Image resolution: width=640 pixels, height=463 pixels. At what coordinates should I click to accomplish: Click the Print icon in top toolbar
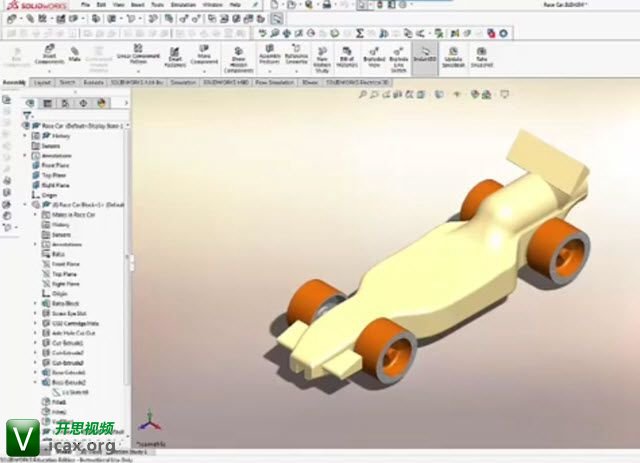(327, 5)
